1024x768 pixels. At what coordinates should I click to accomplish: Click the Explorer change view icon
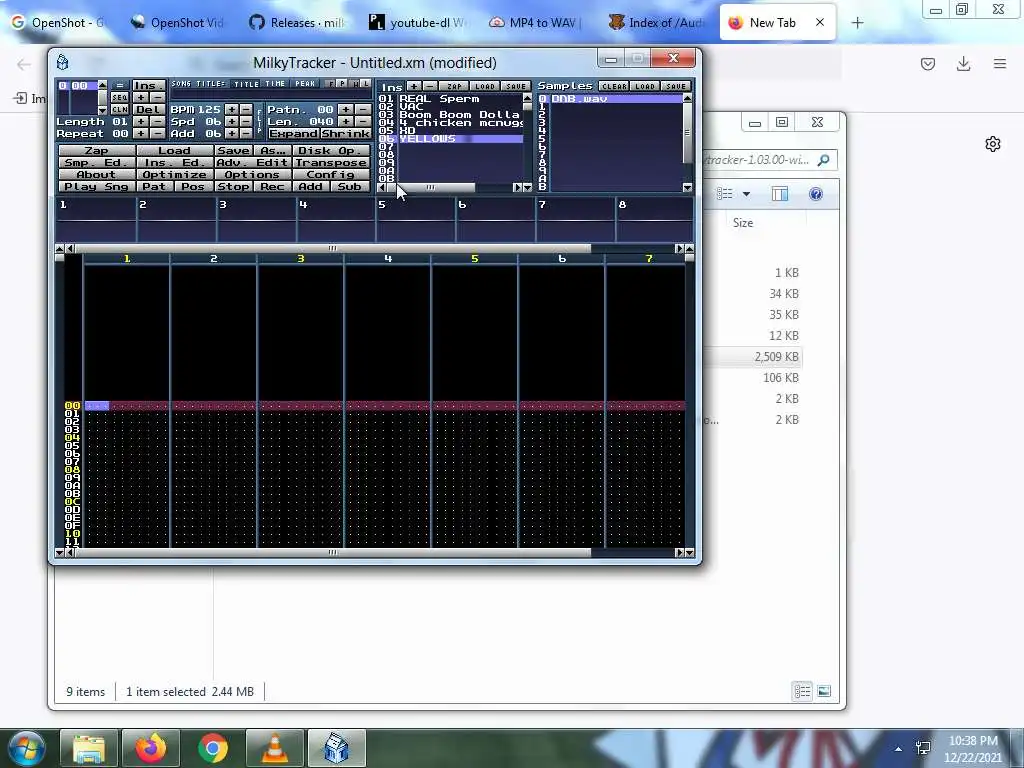[725, 194]
